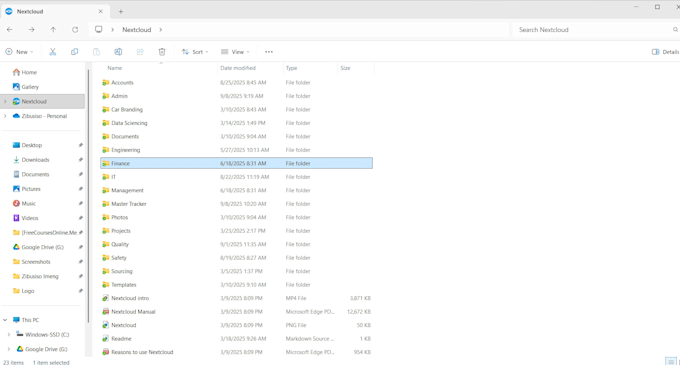680x365 pixels.
Task: Go forward with the right arrow
Action: [x=31, y=29]
